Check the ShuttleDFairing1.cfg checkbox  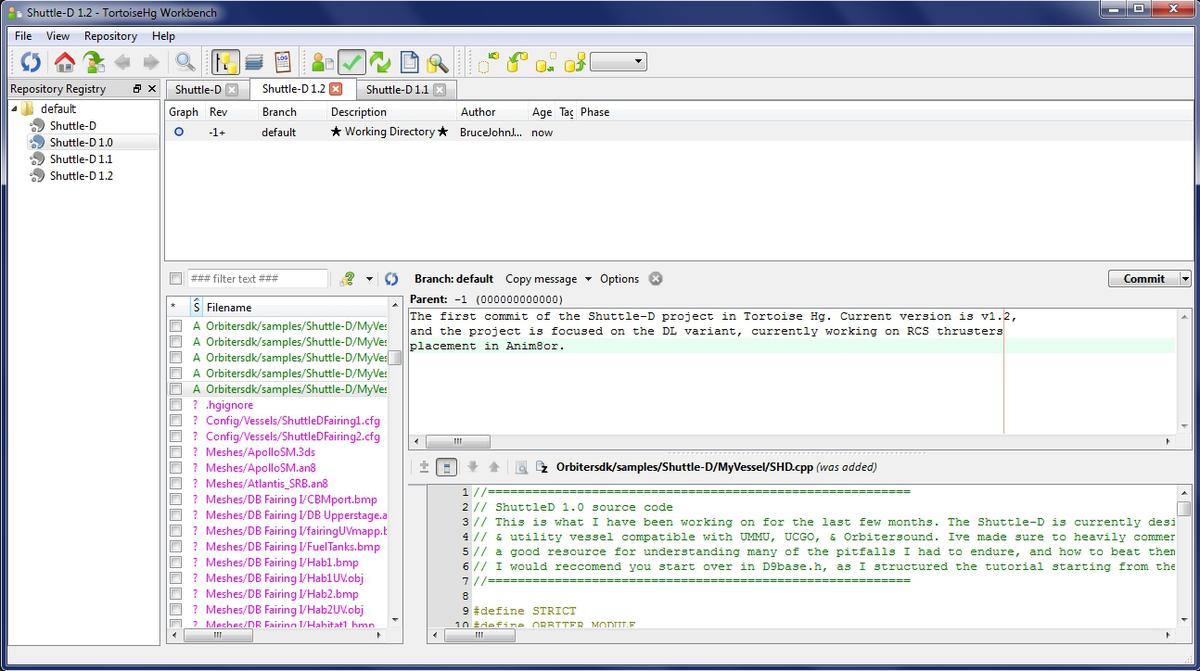[176, 421]
